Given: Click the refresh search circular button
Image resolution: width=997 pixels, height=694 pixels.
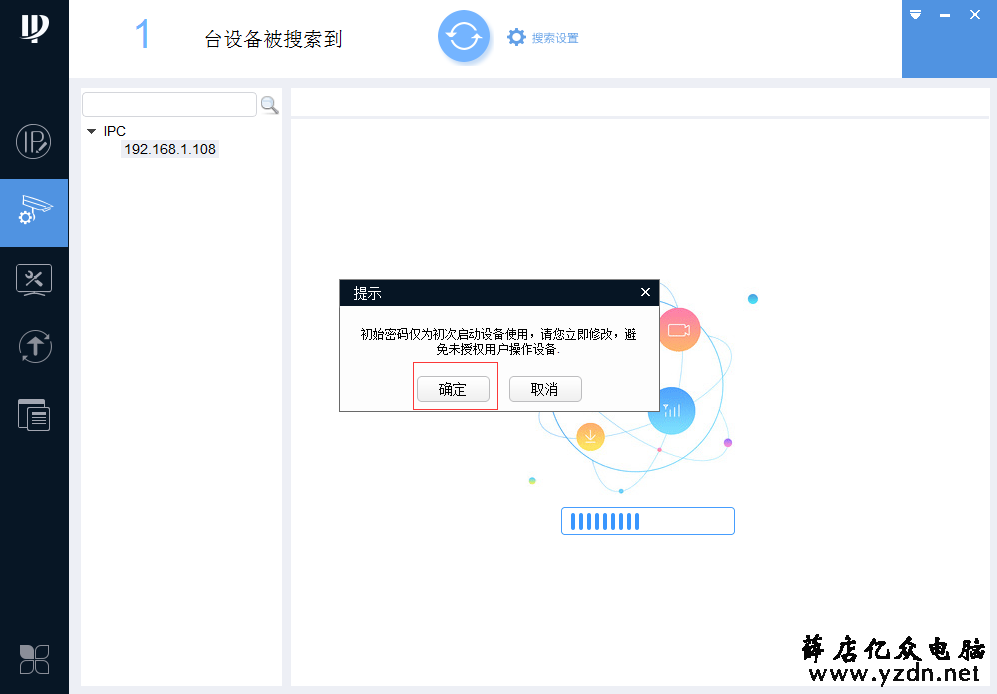Looking at the screenshot, I should point(464,36).
